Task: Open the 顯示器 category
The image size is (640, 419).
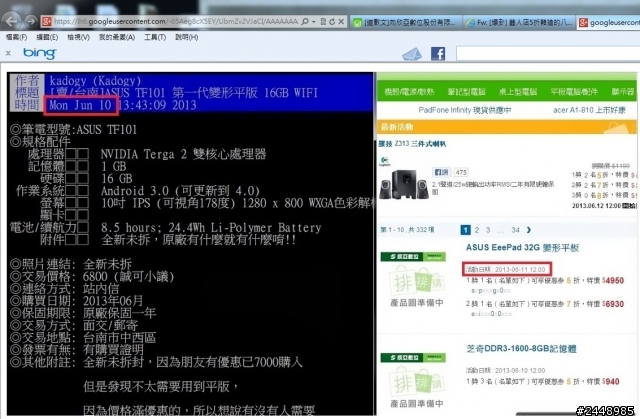Action: pyautogui.click(x=623, y=92)
